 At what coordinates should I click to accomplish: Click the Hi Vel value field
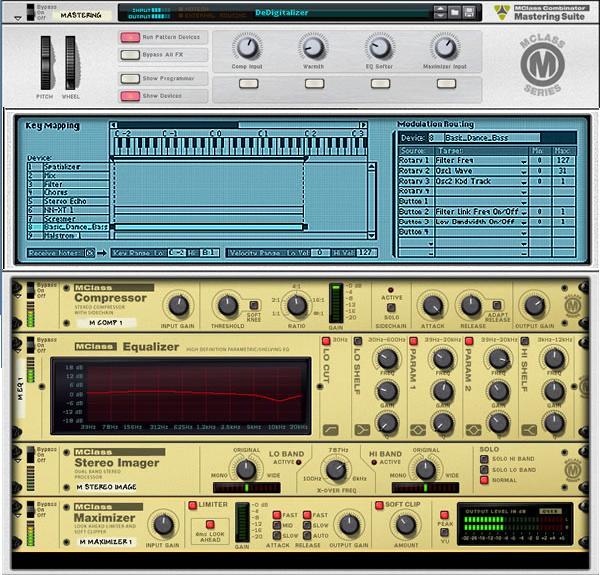[366, 253]
